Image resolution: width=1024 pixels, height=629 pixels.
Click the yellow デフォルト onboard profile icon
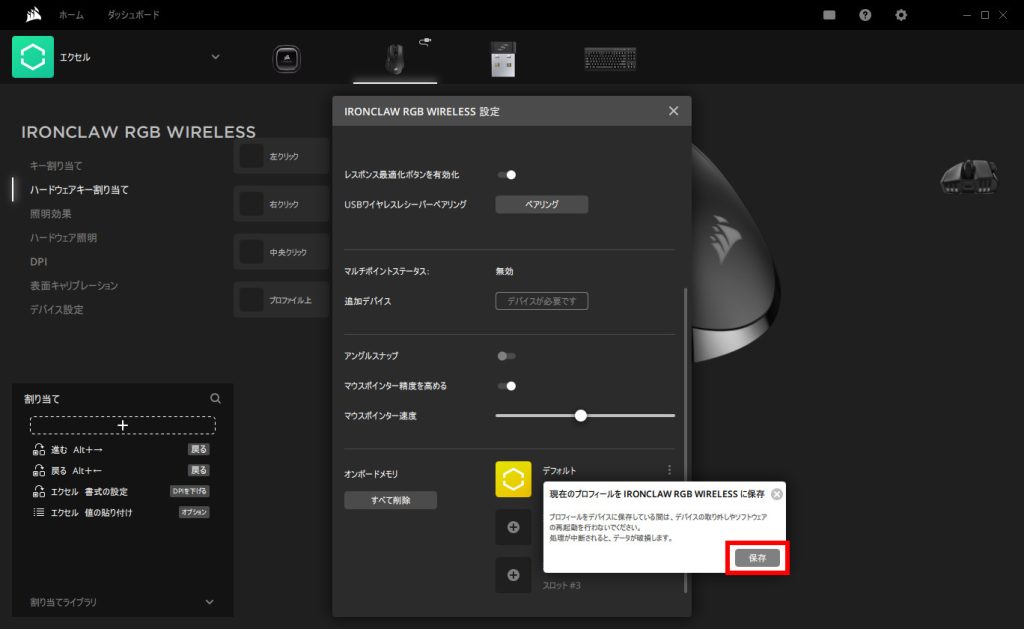(513, 479)
